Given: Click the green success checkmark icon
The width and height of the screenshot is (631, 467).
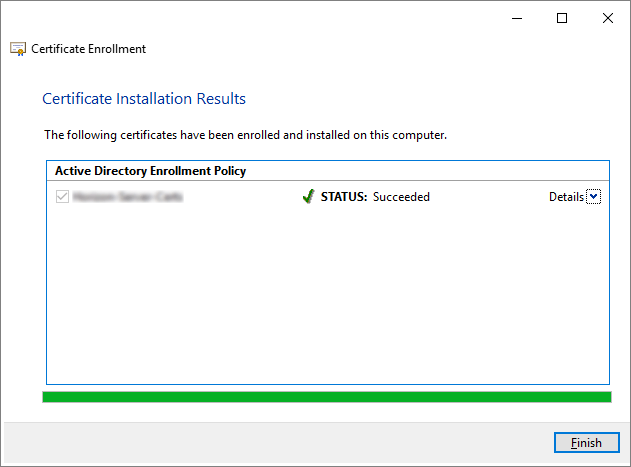Looking at the screenshot, I should [308, 197].
